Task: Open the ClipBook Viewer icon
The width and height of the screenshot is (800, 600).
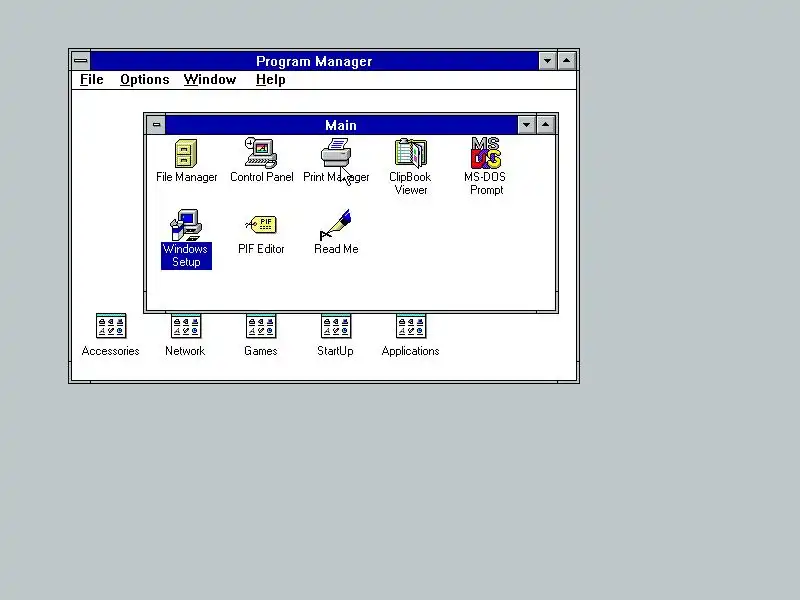Action: point(411,153)
